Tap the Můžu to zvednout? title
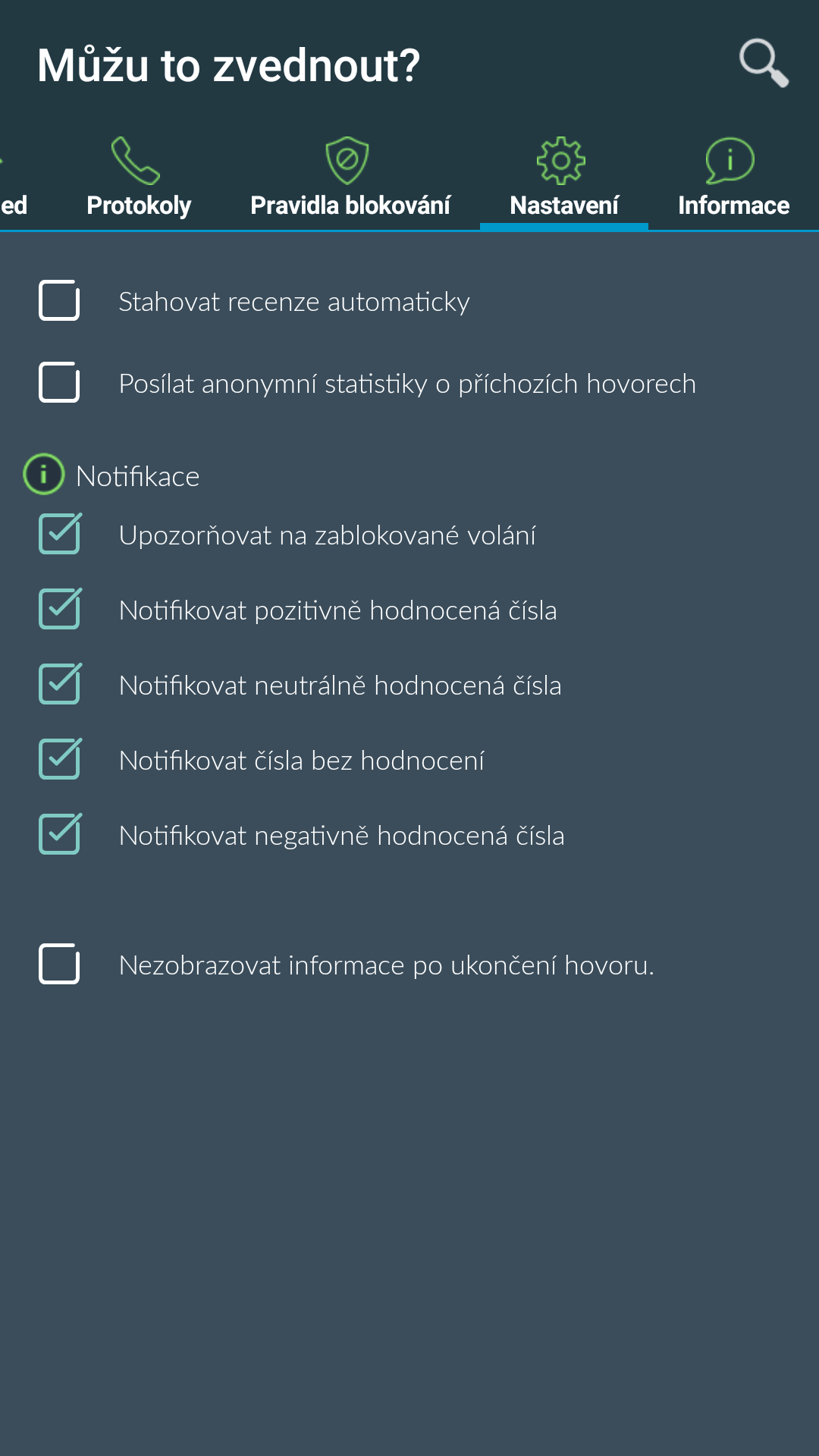The width and height of the screenshot is (819, 1456). [x=228, y=66]
